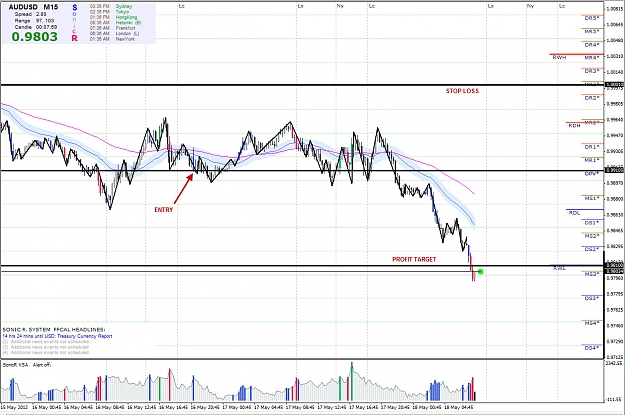Viewport: 625px width, 415px height.
Task: Click the SonicR VSA Alert off label
Action: click(27, 365)
